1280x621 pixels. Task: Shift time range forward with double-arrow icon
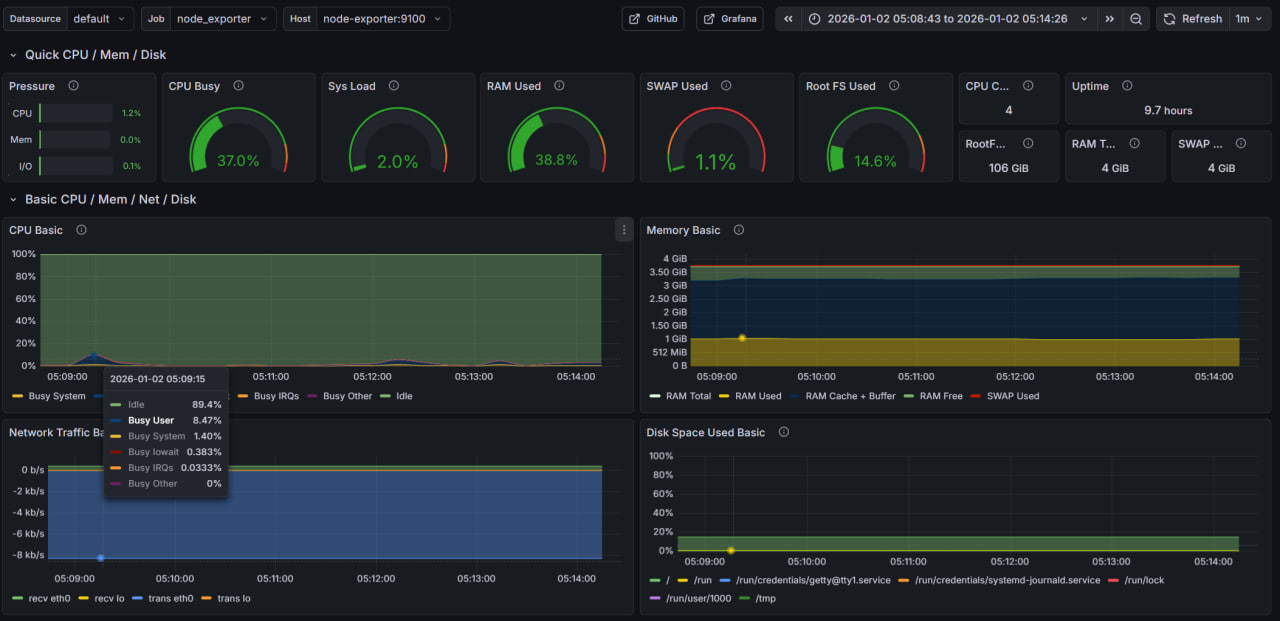tap(1109, 19)
